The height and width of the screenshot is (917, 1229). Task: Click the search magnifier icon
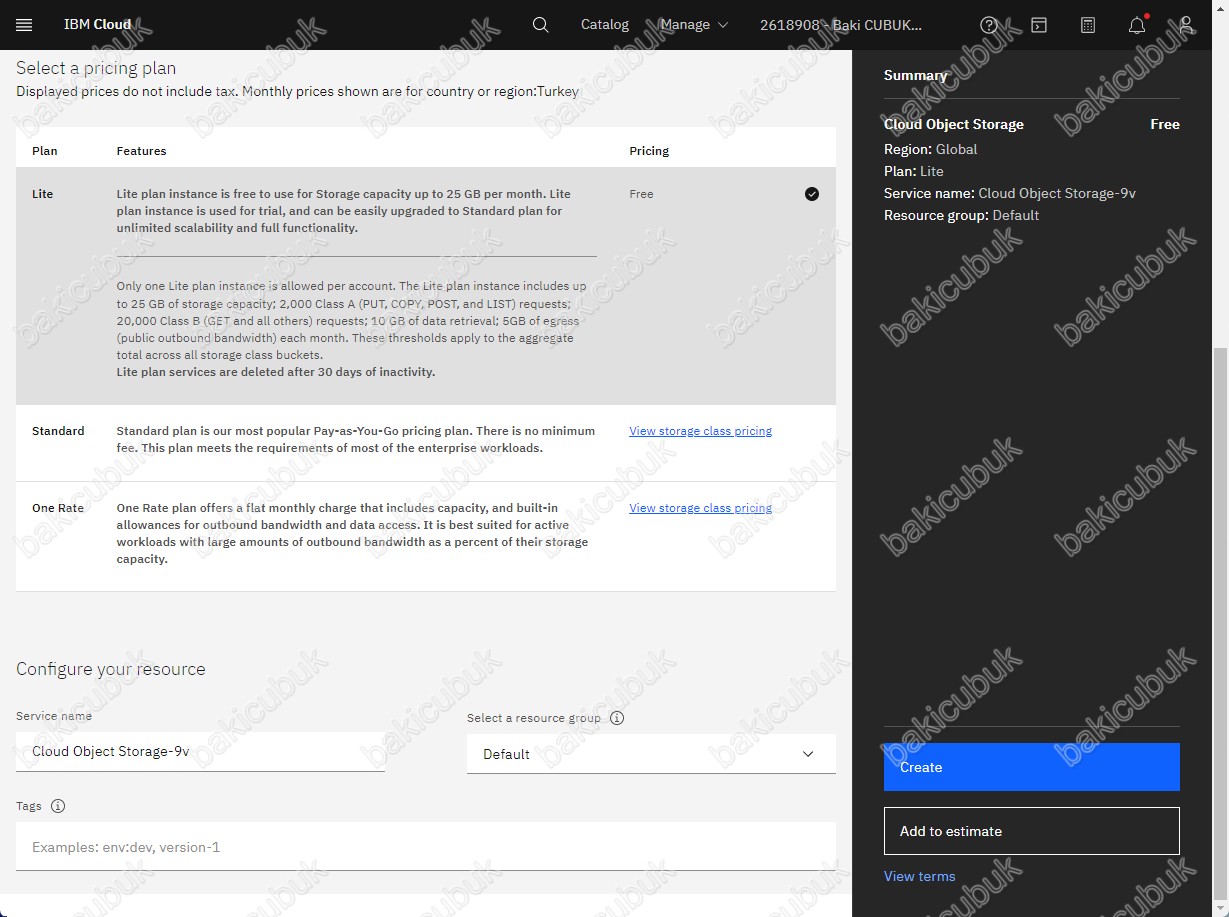point(541,25)
